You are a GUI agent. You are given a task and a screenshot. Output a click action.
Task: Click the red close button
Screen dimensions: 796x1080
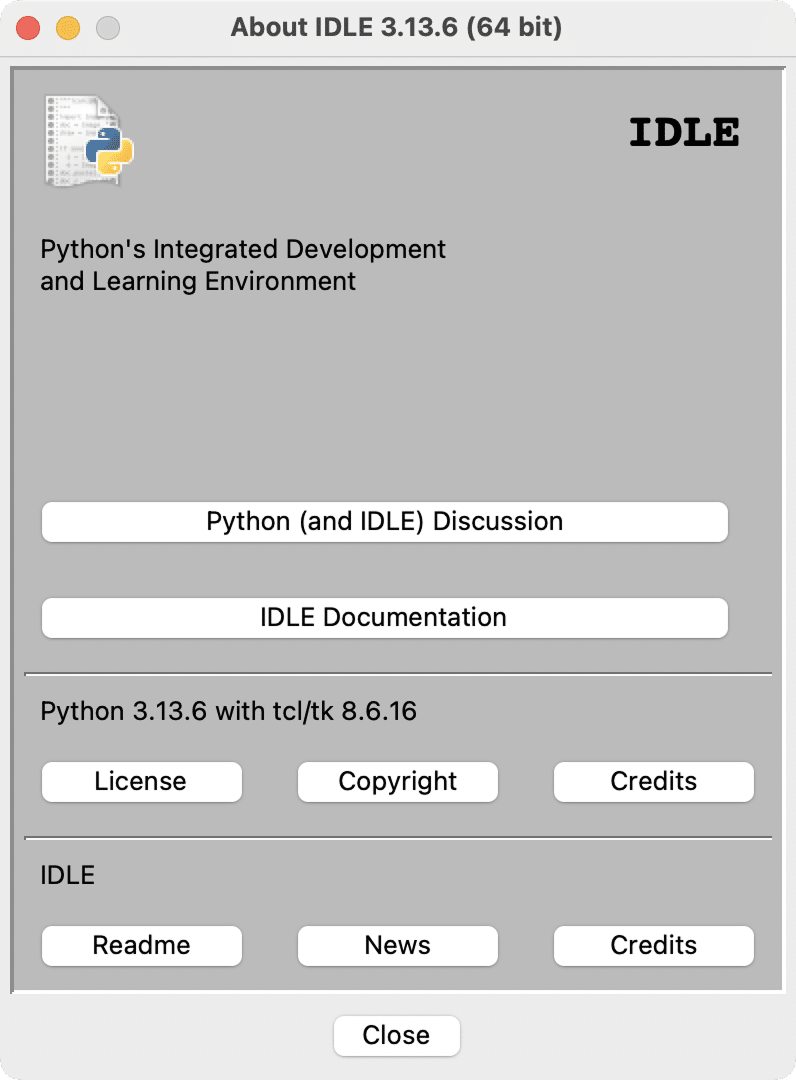[28, 28]
